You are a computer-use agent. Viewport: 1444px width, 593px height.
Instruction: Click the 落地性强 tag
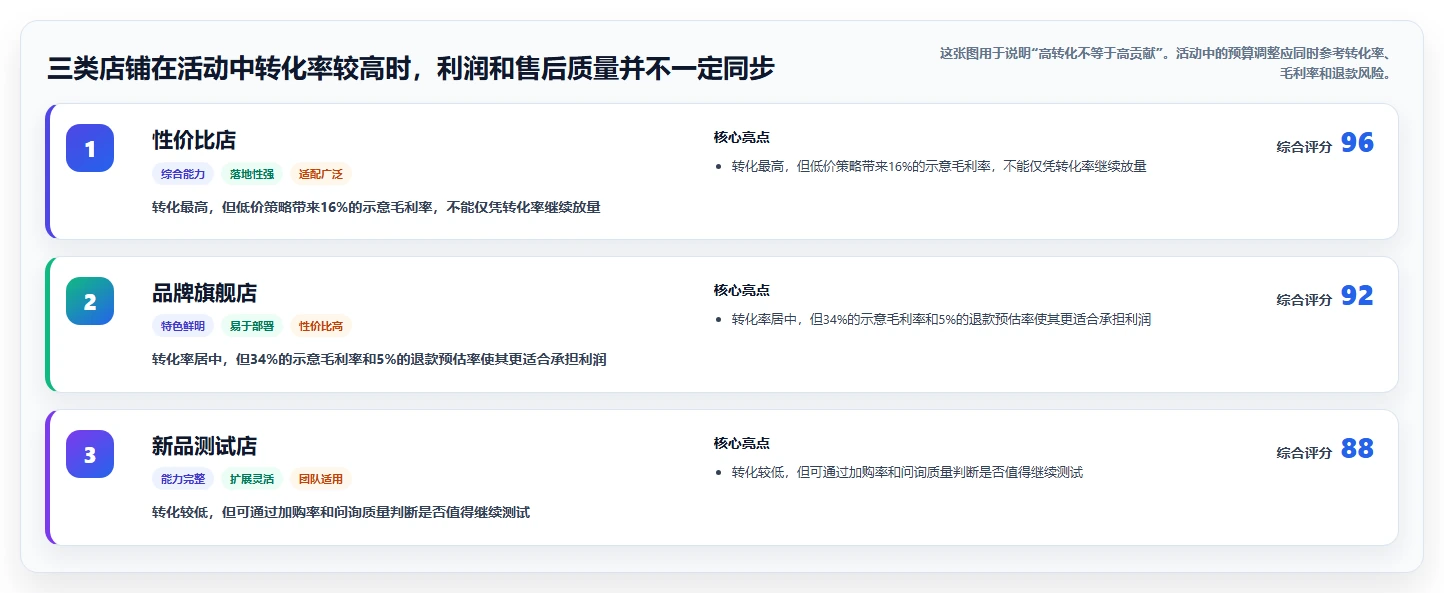coord(252,174)
